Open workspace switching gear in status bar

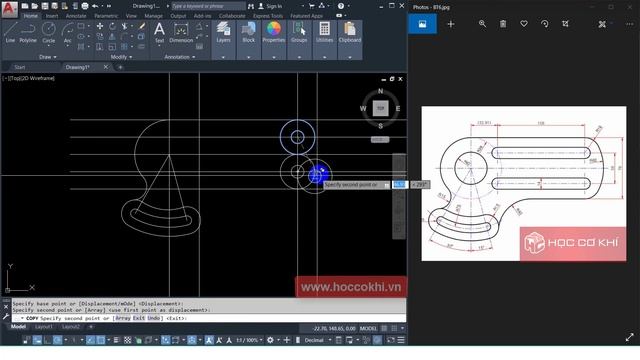click(270, 340)
